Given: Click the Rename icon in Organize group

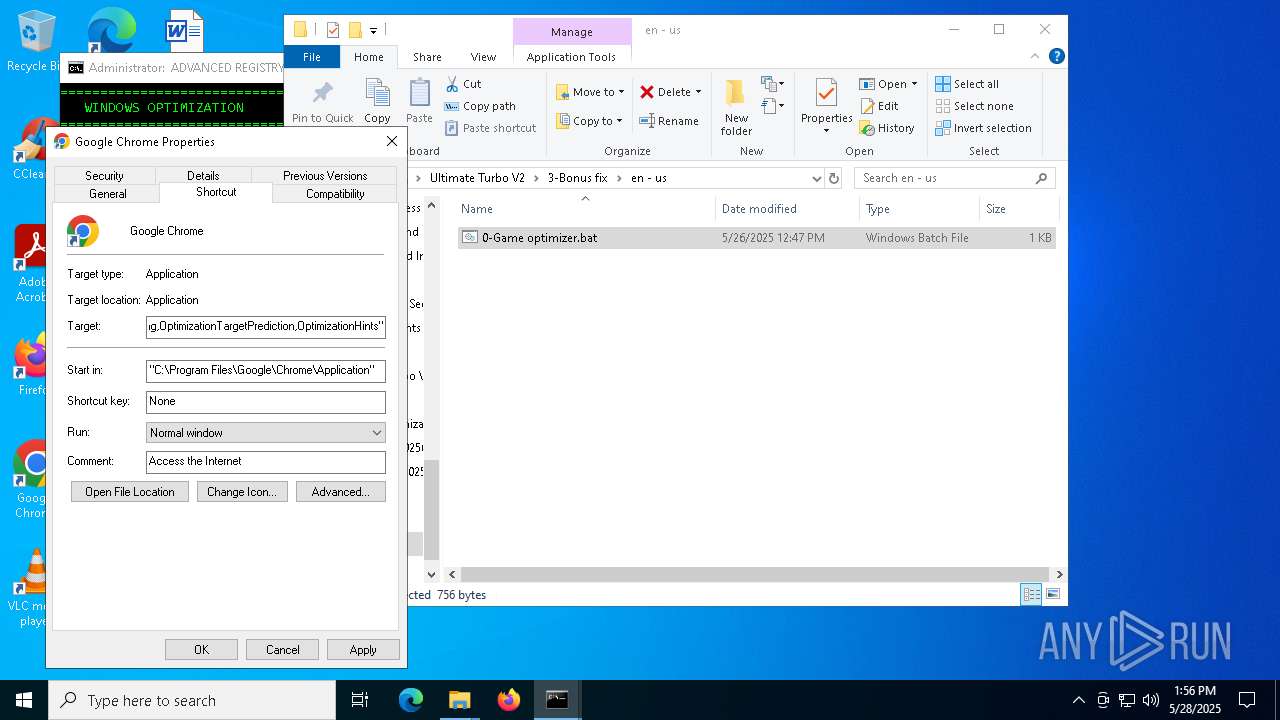Looking at the screenshot, I should (x=647, y=121).
